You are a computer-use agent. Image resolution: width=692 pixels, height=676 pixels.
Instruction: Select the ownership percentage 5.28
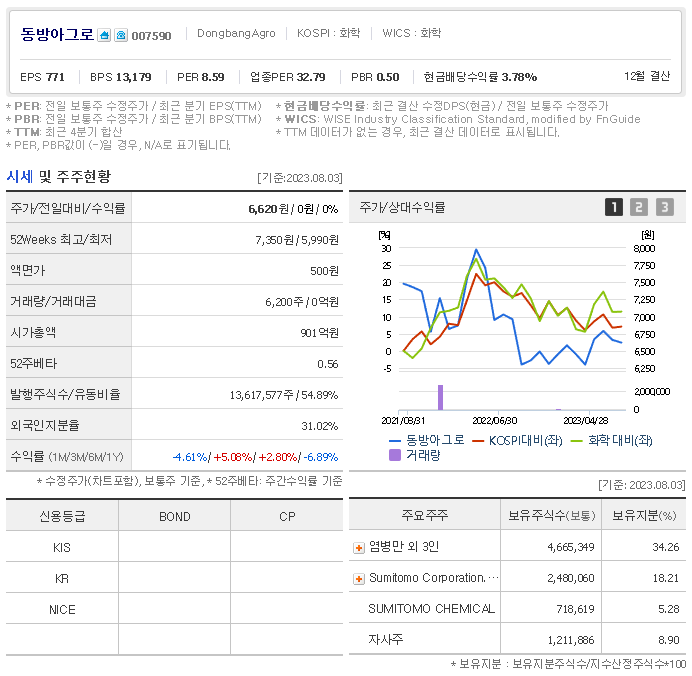coord(668,609)
